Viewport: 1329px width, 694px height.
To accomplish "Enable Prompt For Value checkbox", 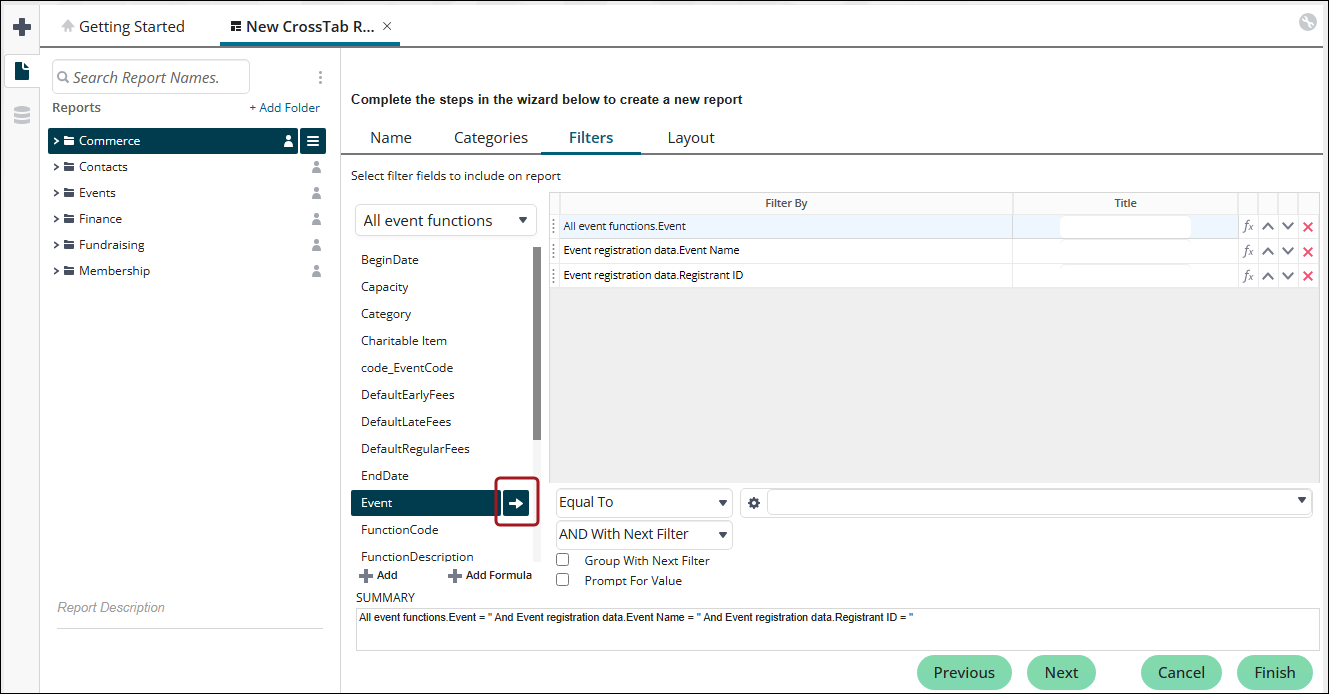I will point(562,579).
